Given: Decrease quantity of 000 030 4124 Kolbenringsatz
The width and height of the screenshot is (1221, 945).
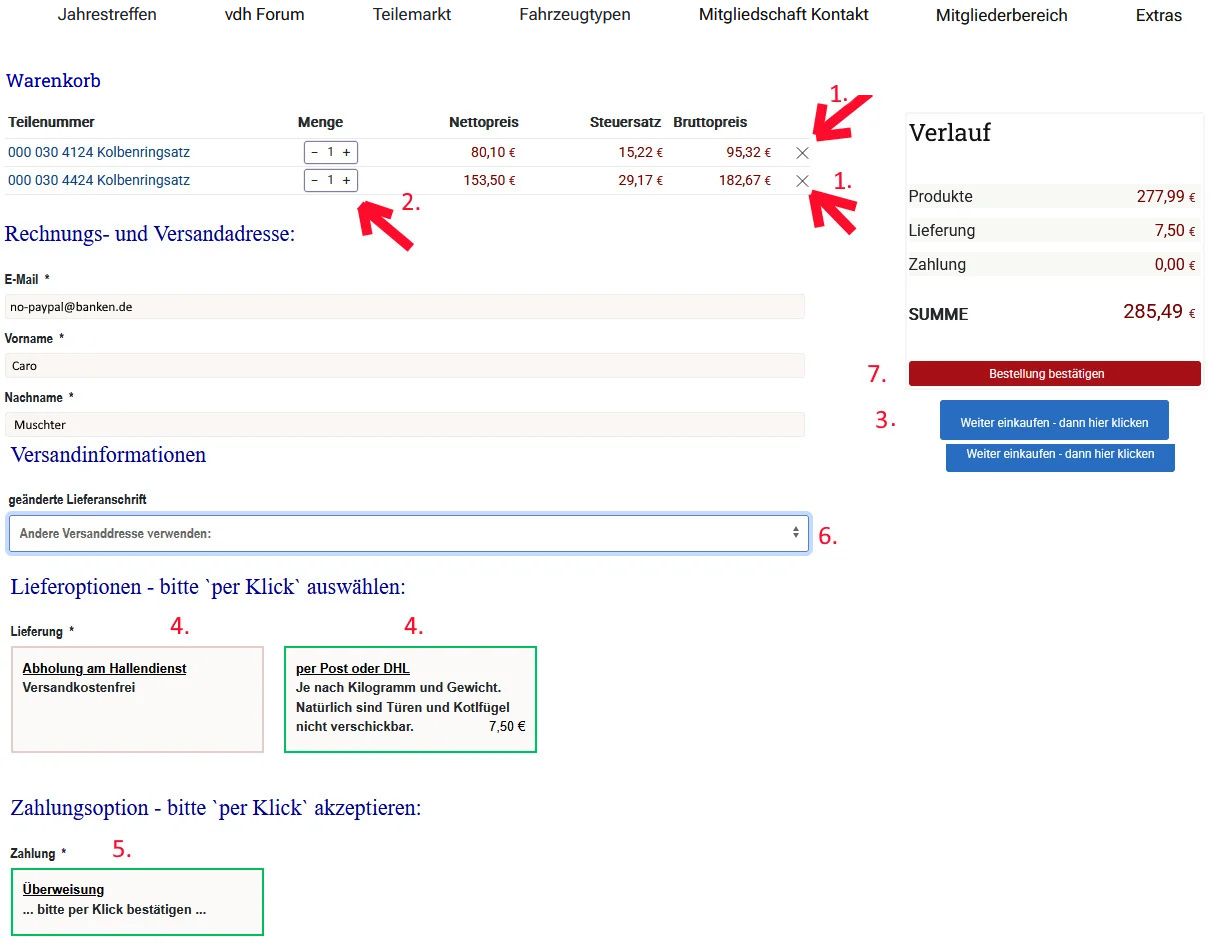Looking at the screenshot, I should [314, 153].
